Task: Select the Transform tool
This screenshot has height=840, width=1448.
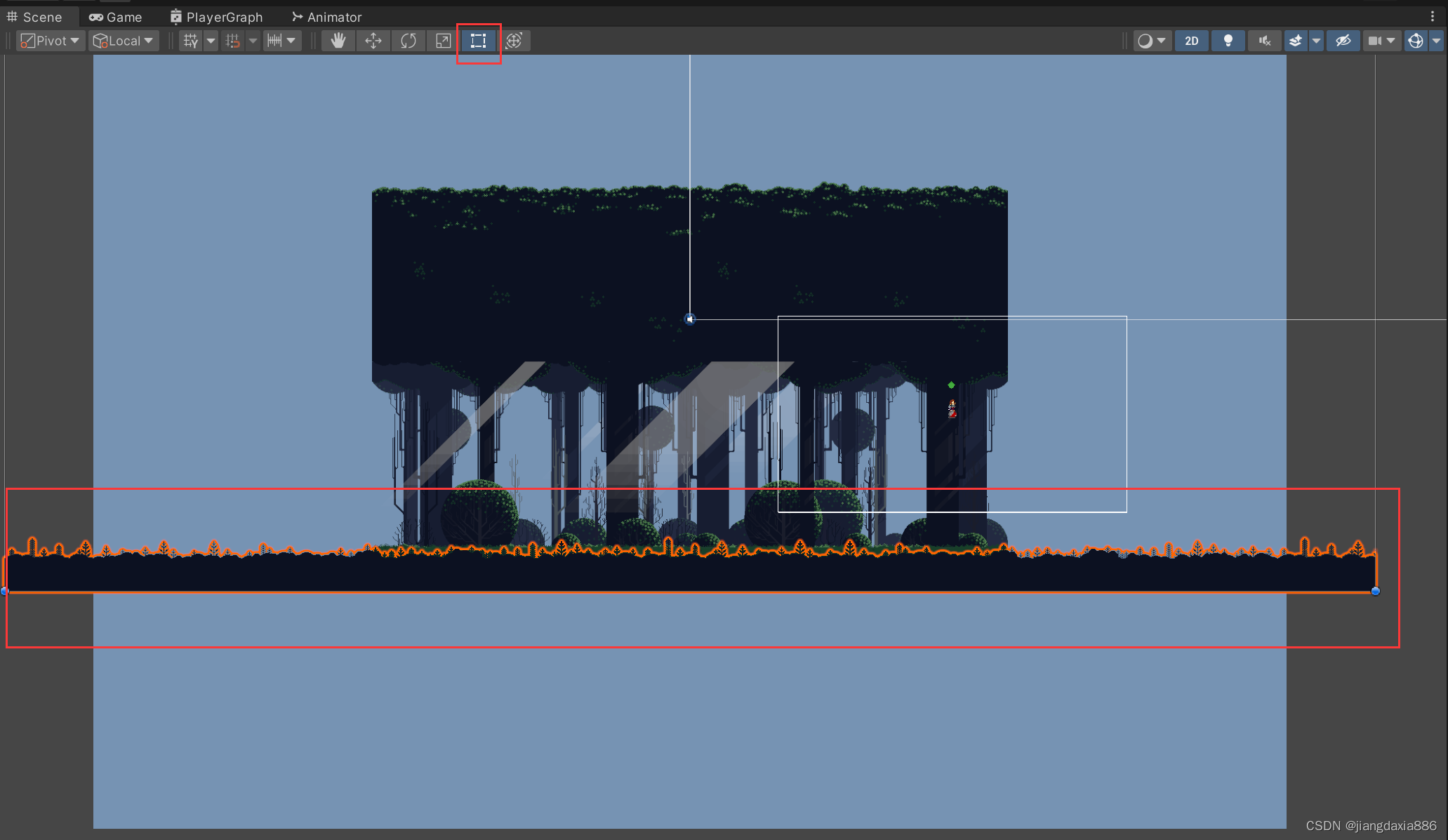Action: pyautogui.click(x=514, y=41)
